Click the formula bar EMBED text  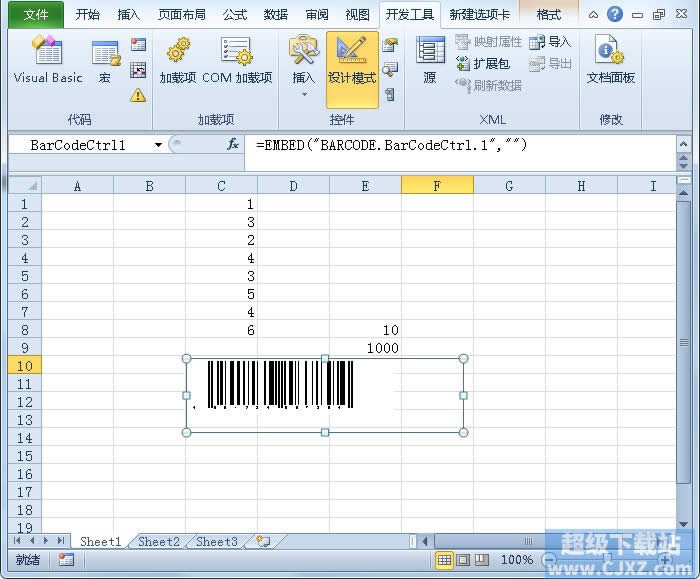coord(392,145)
